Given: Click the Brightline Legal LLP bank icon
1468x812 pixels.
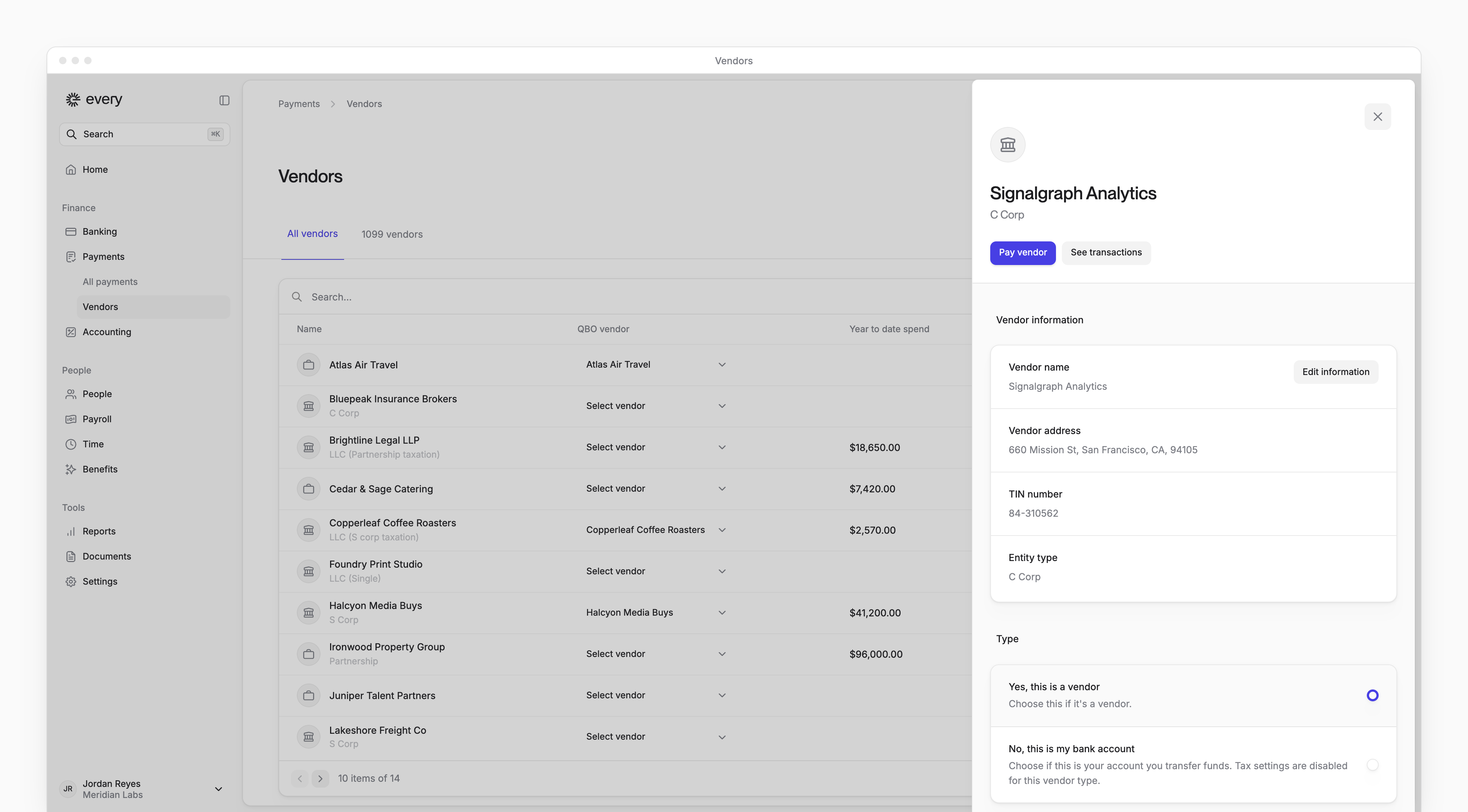Looking at the screenshot, I should (x=308, y=447).
